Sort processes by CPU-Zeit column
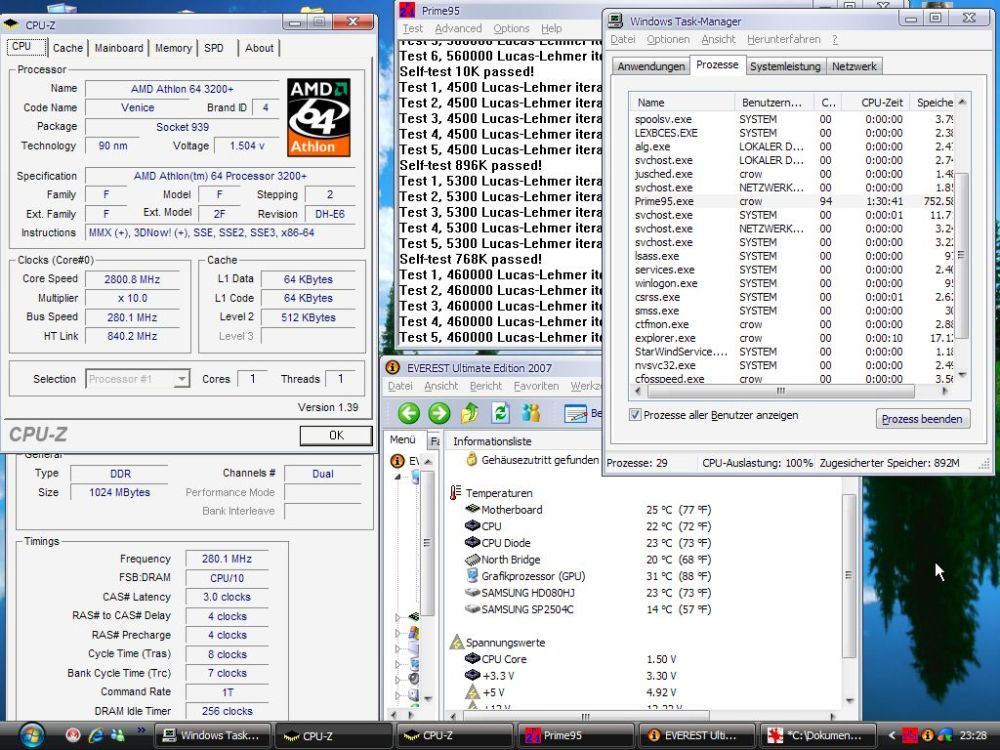The width and height of the screenshot is (1000, 750). click(x=876, y=102)
